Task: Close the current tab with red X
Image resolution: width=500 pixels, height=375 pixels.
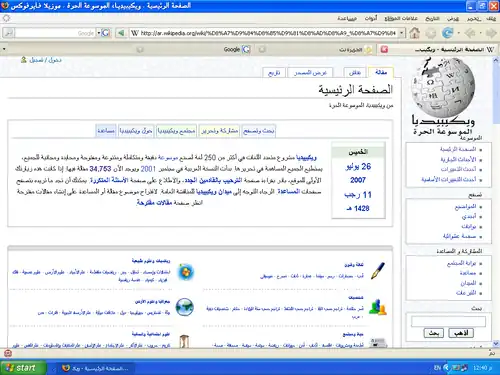Action: coord(384,49)
